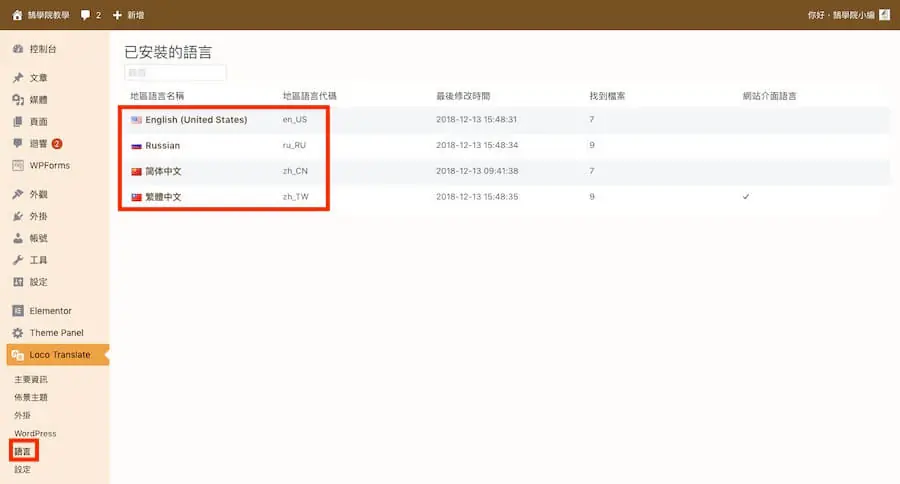
Task: Click the US flag icon
Action: tap(136, 120)
